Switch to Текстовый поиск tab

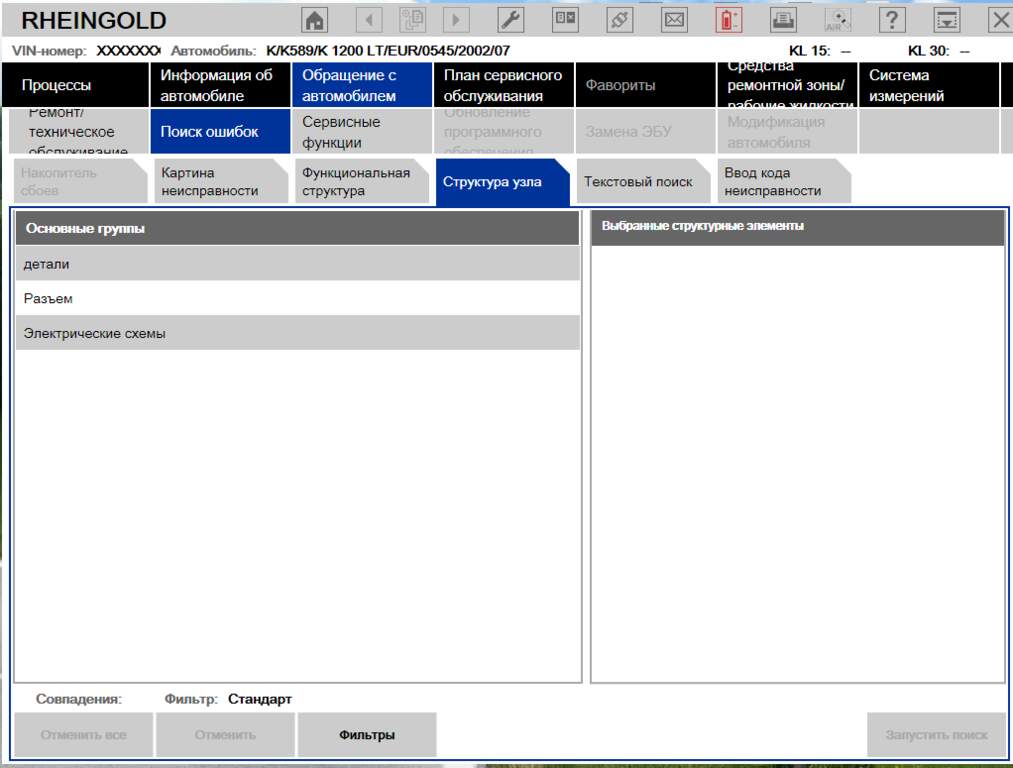pos(638,182)
